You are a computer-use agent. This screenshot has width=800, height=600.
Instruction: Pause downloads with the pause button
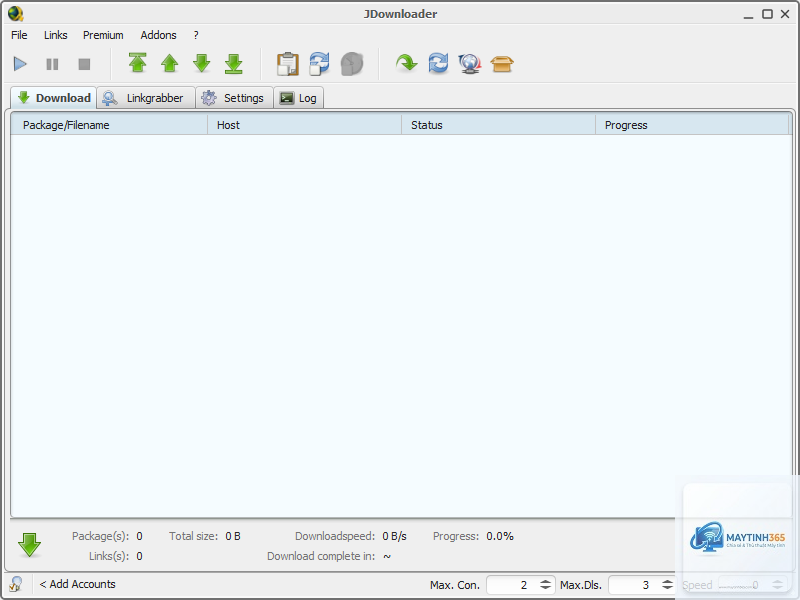52,64
